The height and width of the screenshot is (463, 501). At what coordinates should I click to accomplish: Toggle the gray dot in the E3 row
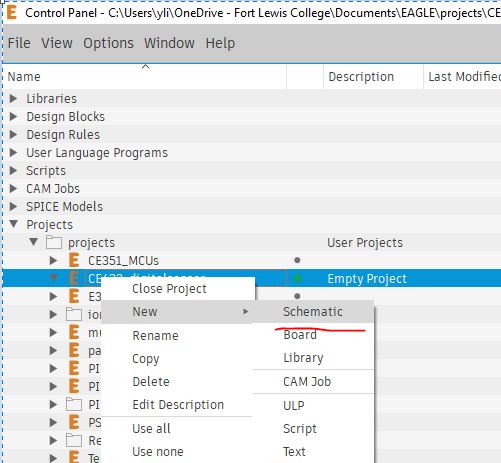[297, 296]
